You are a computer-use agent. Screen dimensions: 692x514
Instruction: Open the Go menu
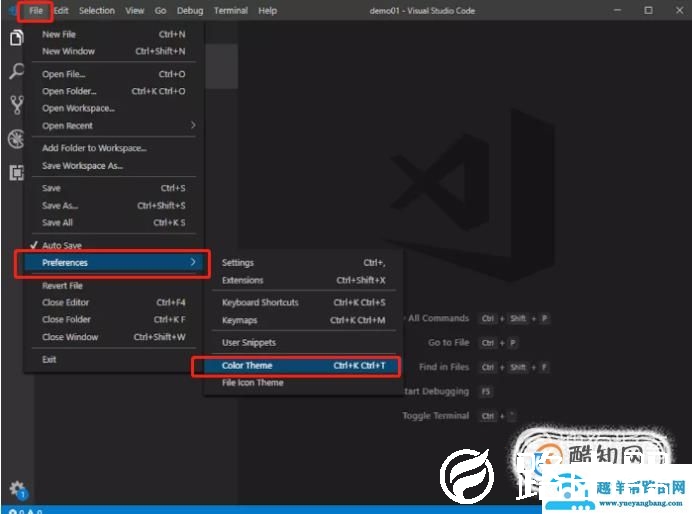click(x=160, y=11)
